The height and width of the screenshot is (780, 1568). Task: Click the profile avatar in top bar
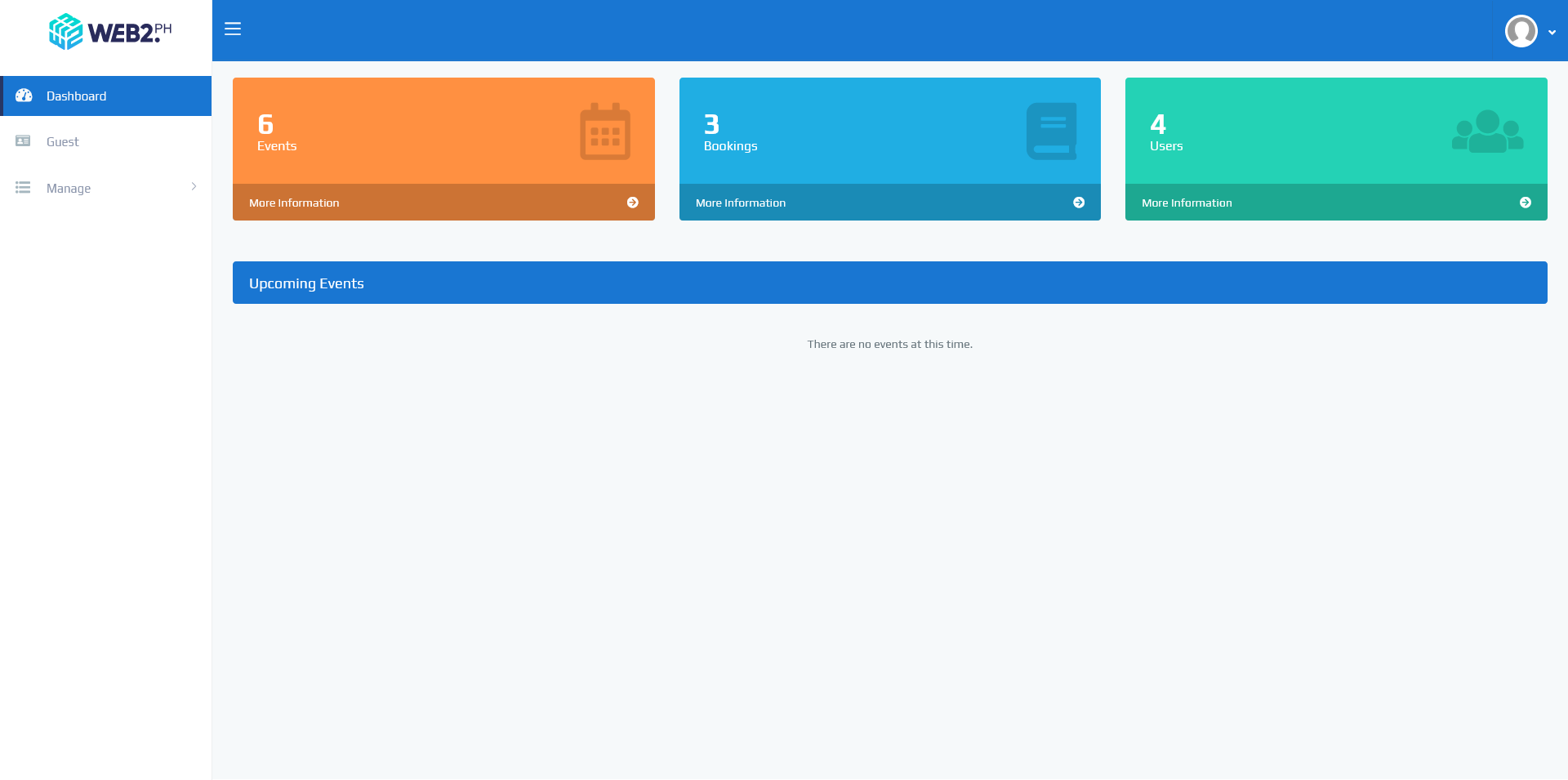[x=1521, y=32]
